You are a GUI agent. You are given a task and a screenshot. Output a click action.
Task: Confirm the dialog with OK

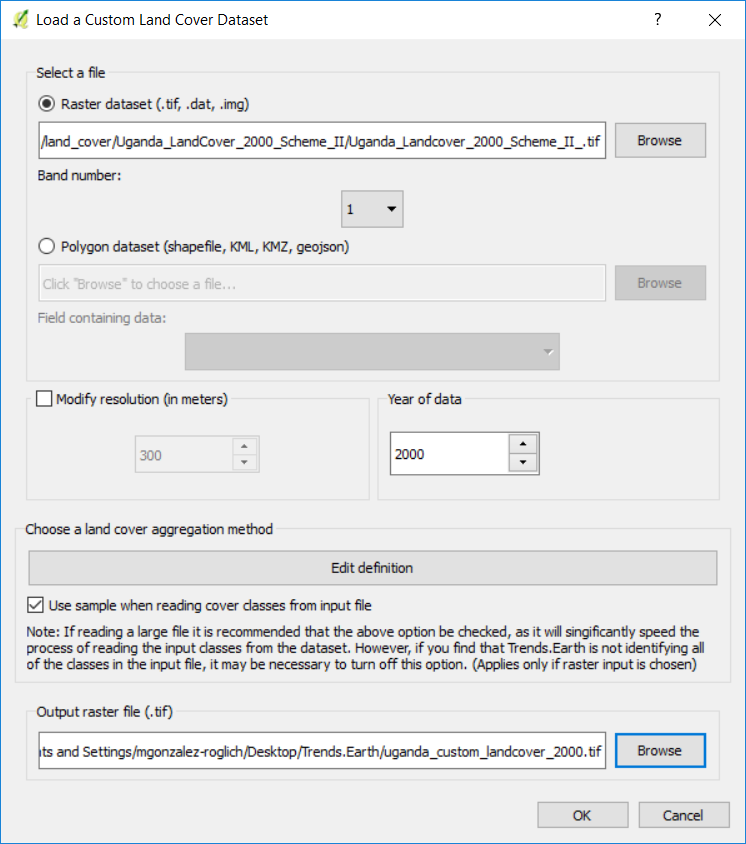(582, 815)
